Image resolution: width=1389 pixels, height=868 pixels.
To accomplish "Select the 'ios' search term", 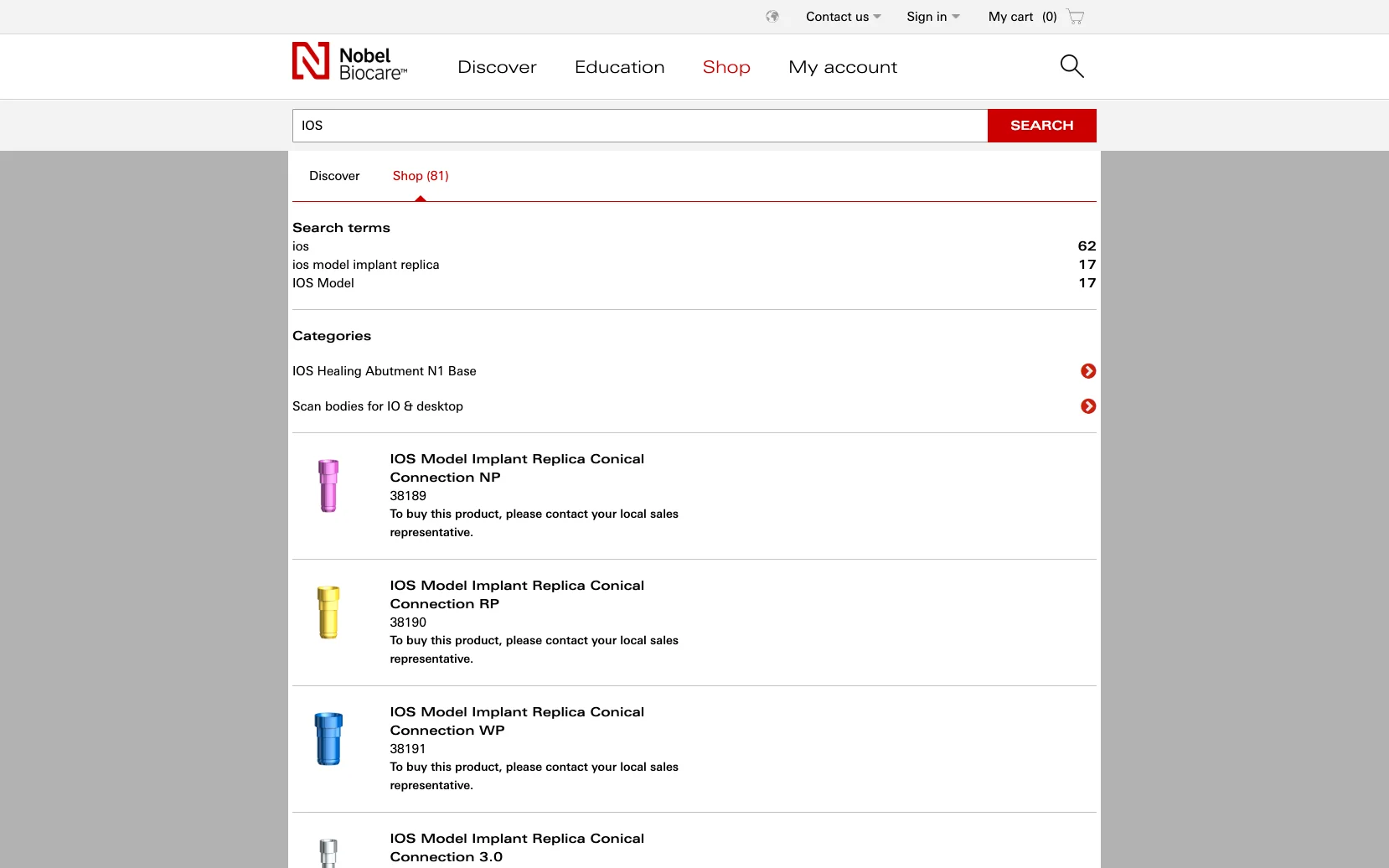I will point(301,246).
